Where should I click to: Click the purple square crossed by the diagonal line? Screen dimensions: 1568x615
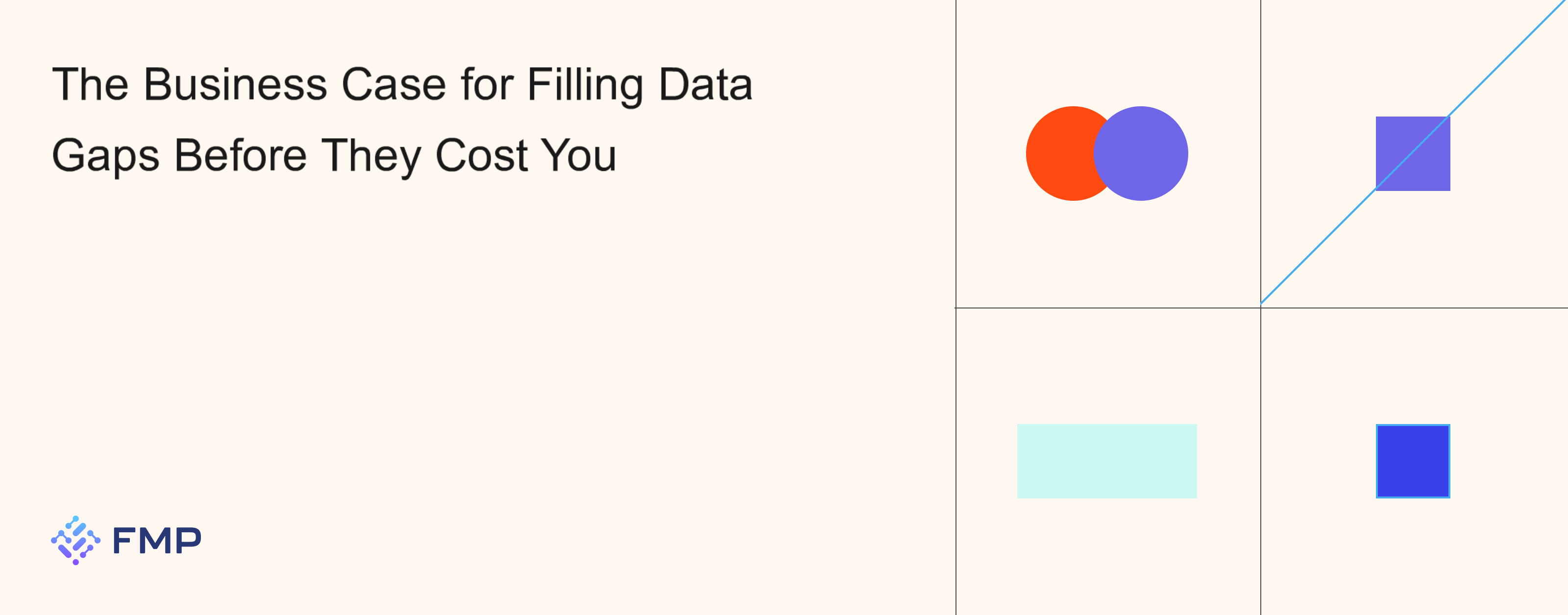1413,153
